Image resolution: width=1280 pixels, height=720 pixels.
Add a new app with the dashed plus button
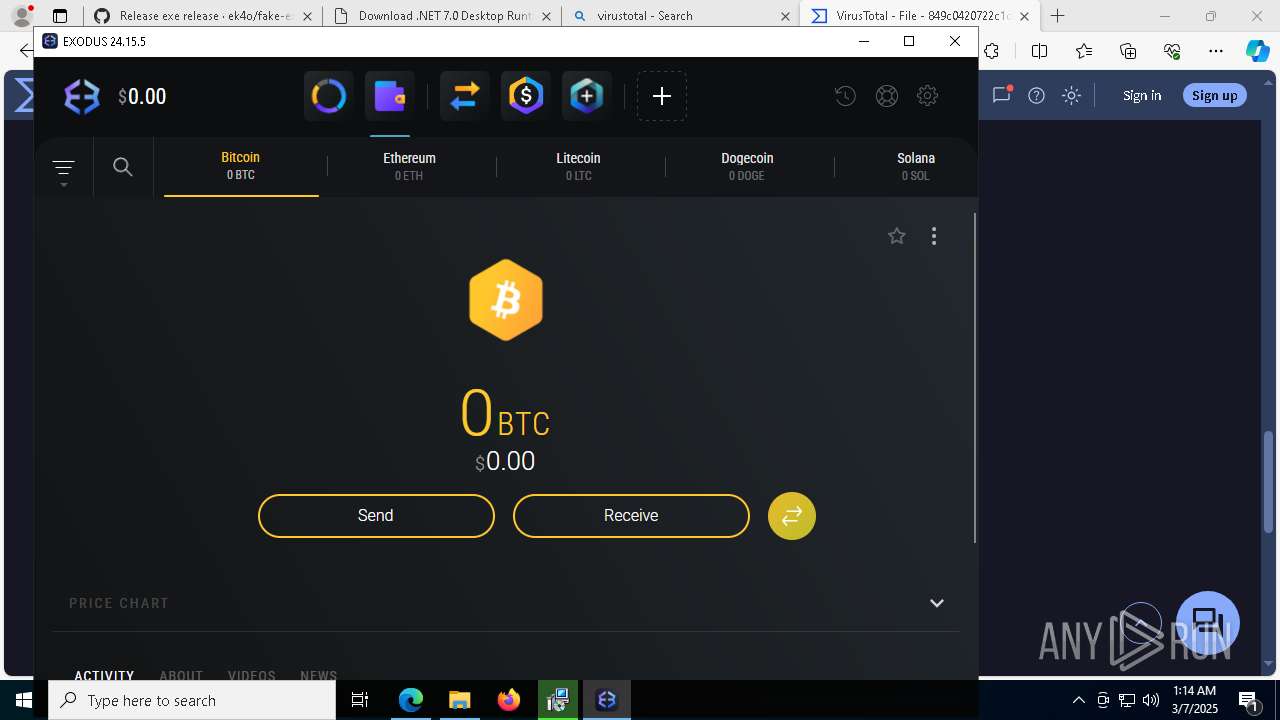pos(662,96)
